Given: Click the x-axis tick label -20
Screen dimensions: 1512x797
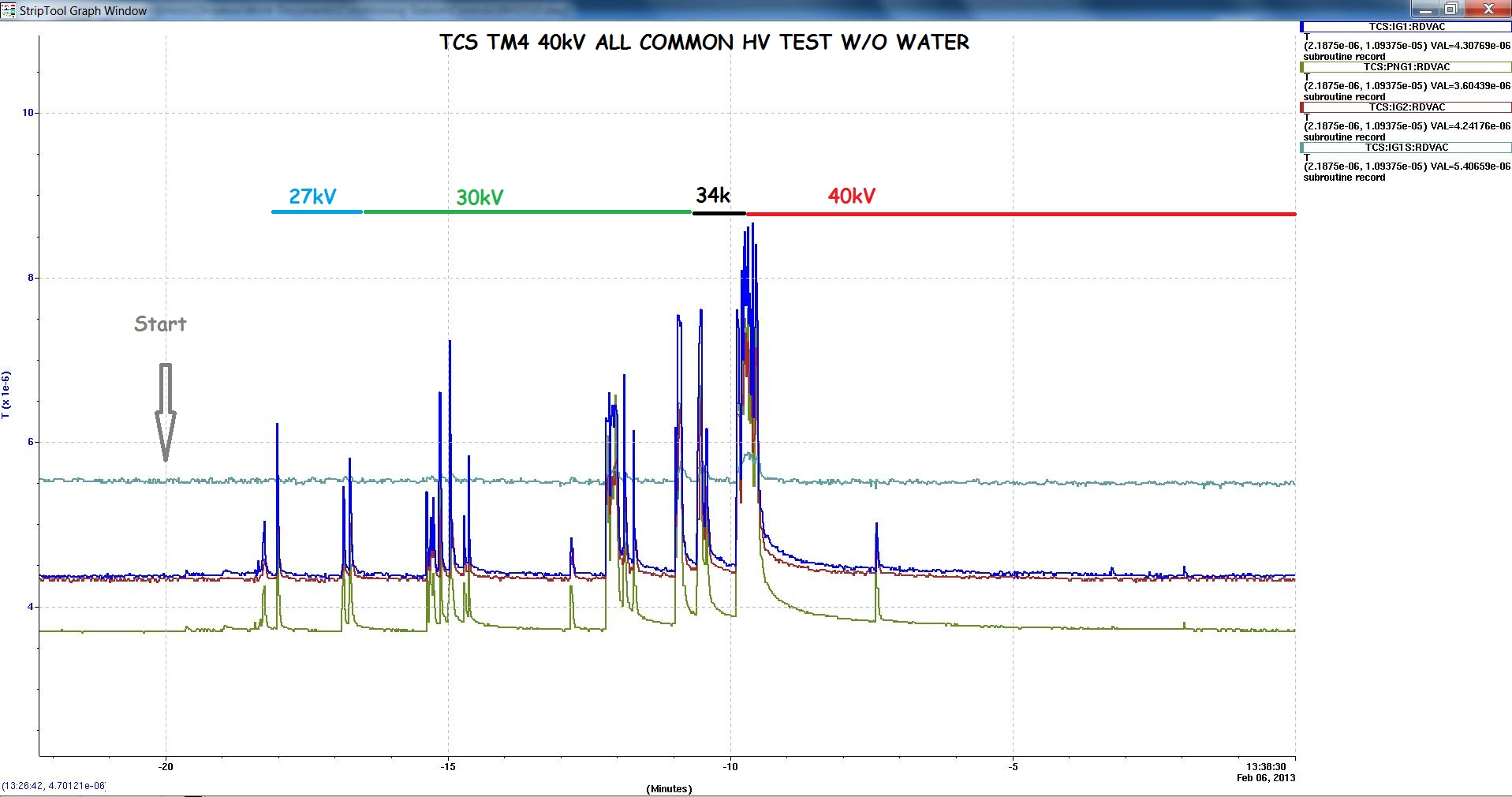Looking at the screenshot, I should pos(166,766).
